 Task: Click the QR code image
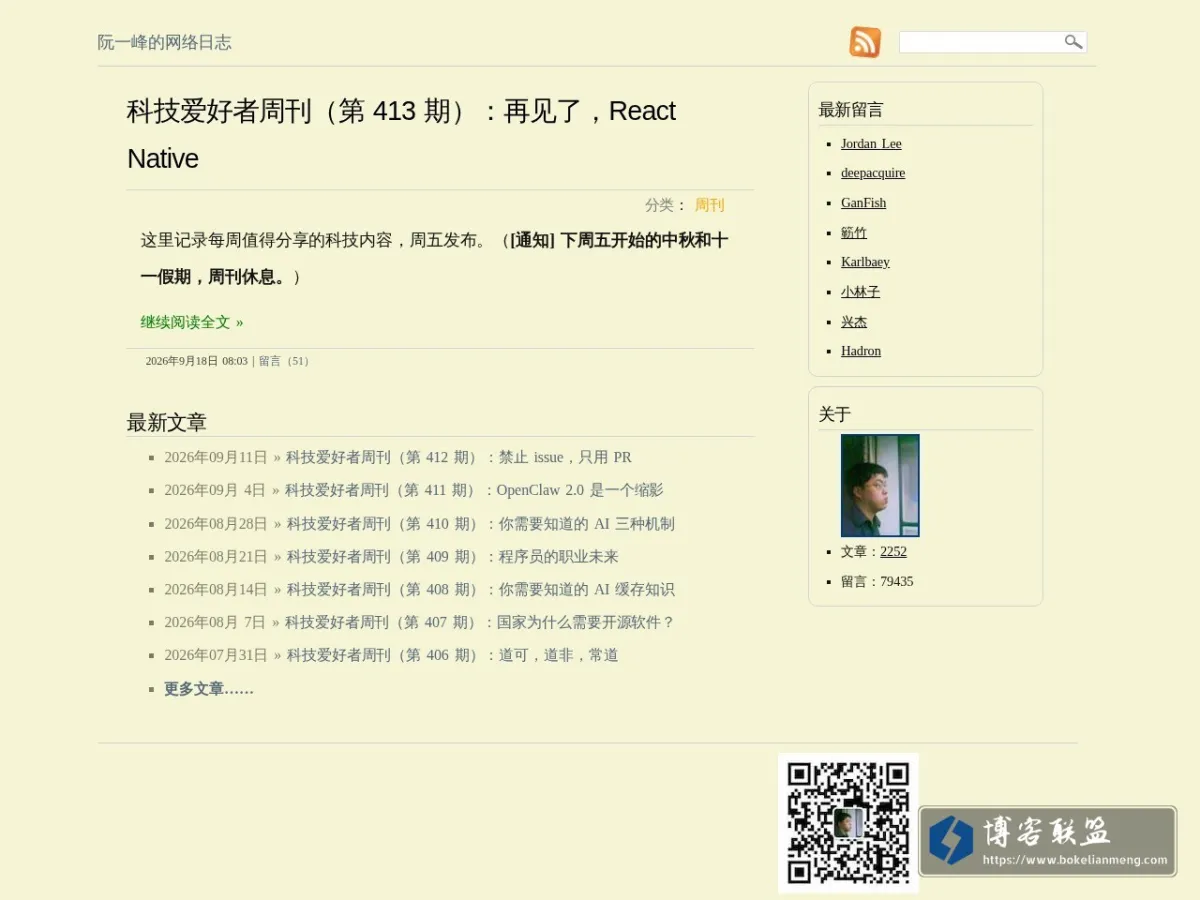click(848, 823)
